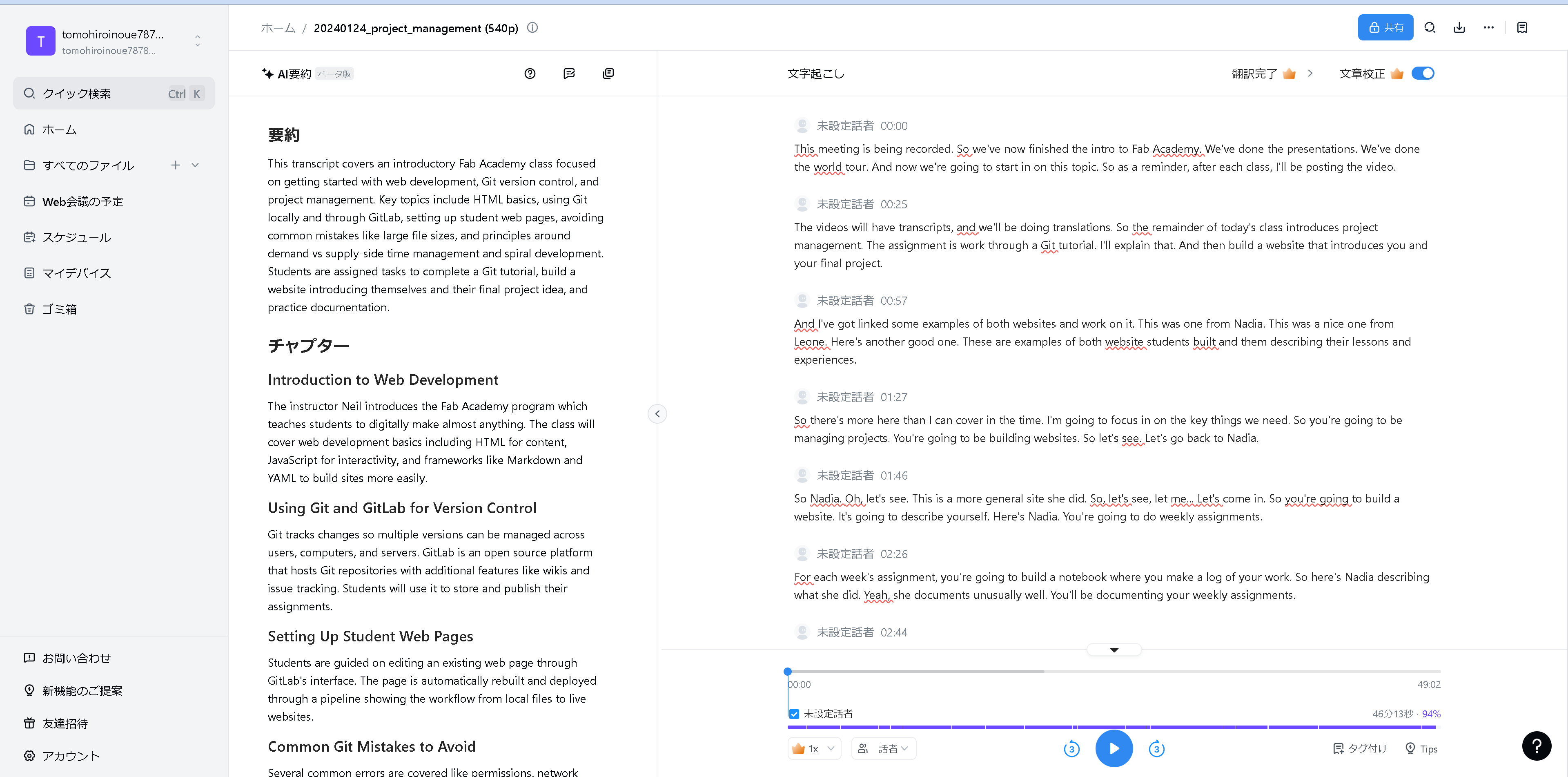The image size is (1568, 777).
Task: Click speaker avatar at 00:57
Action: tap(802, 301)
